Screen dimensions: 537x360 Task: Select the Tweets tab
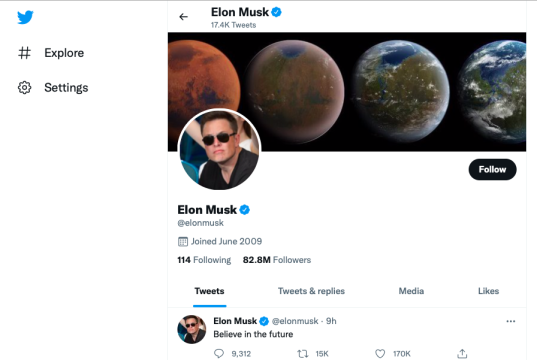click(x=209, y=291)
